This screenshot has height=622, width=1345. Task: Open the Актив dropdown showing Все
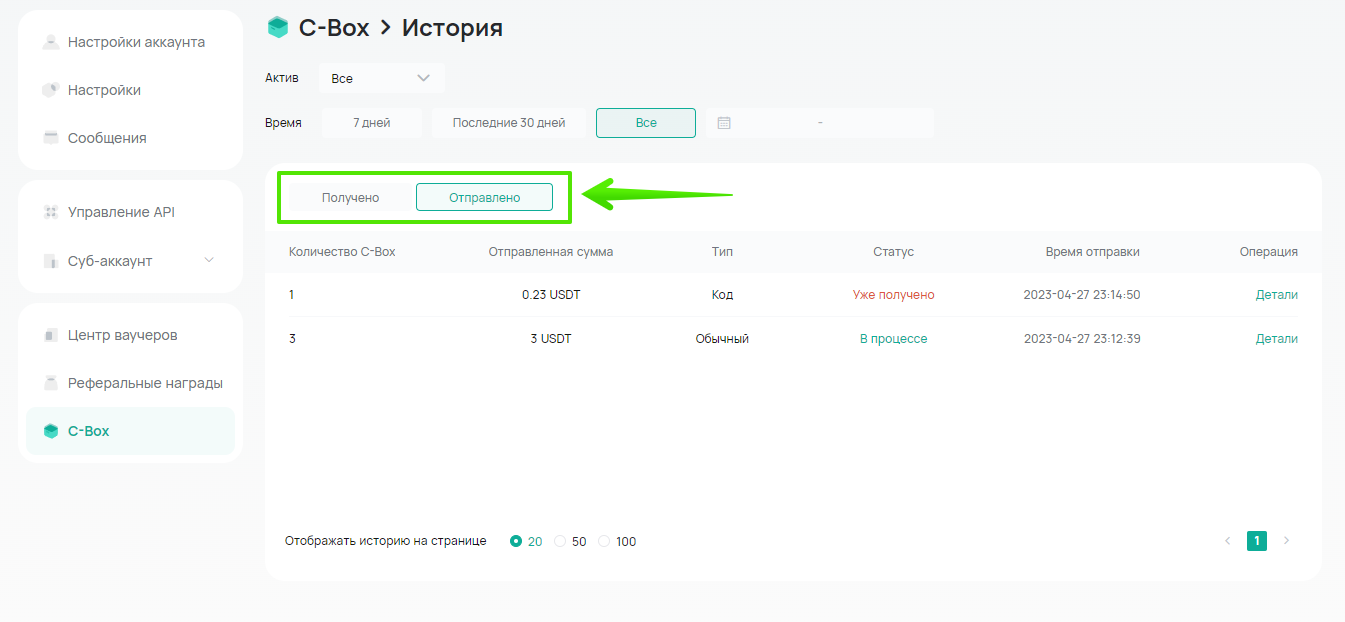[381, 78]
